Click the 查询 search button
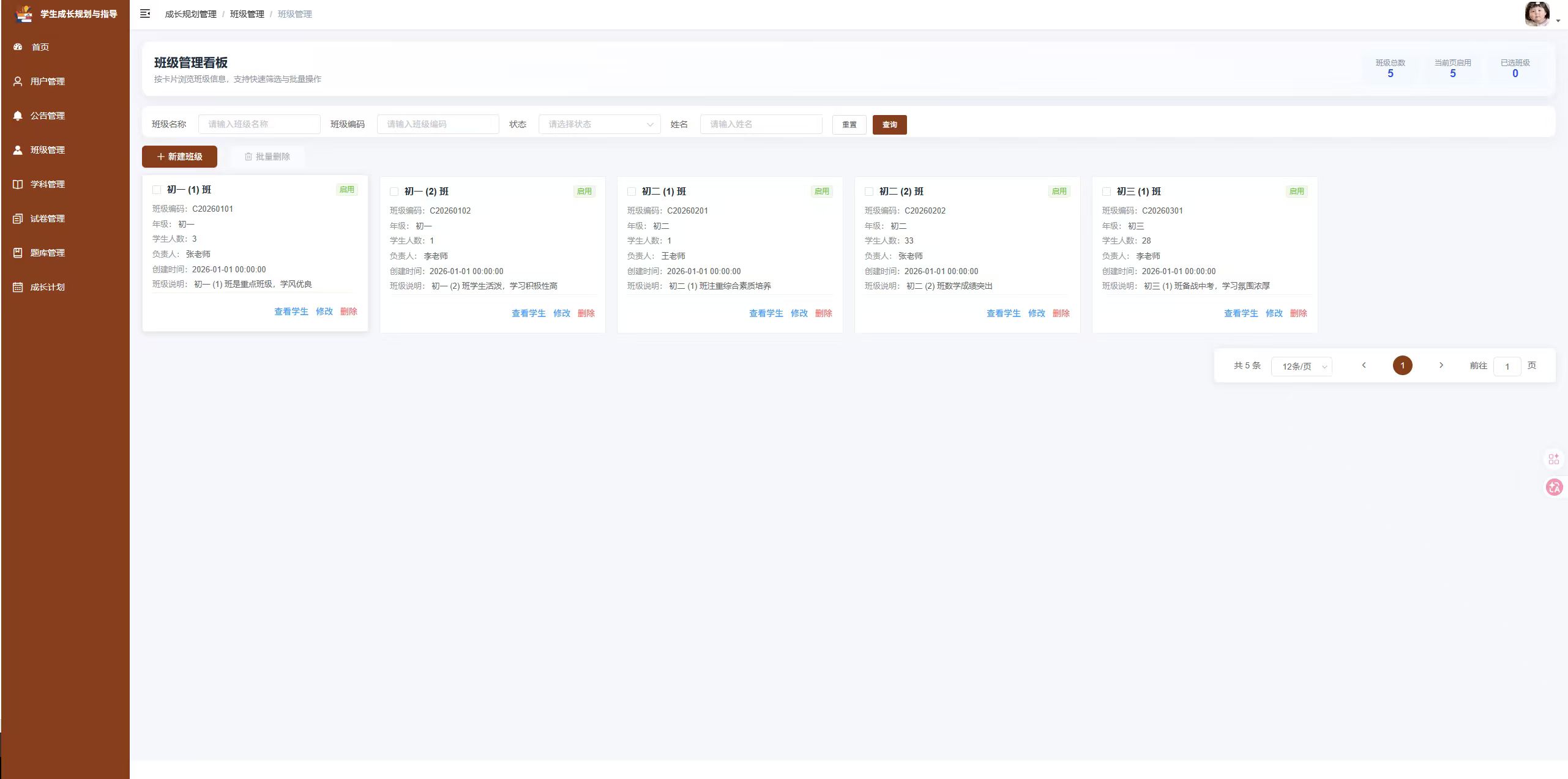The height and width of the screenshot is (779, 1568). click(x=889, y=124)
